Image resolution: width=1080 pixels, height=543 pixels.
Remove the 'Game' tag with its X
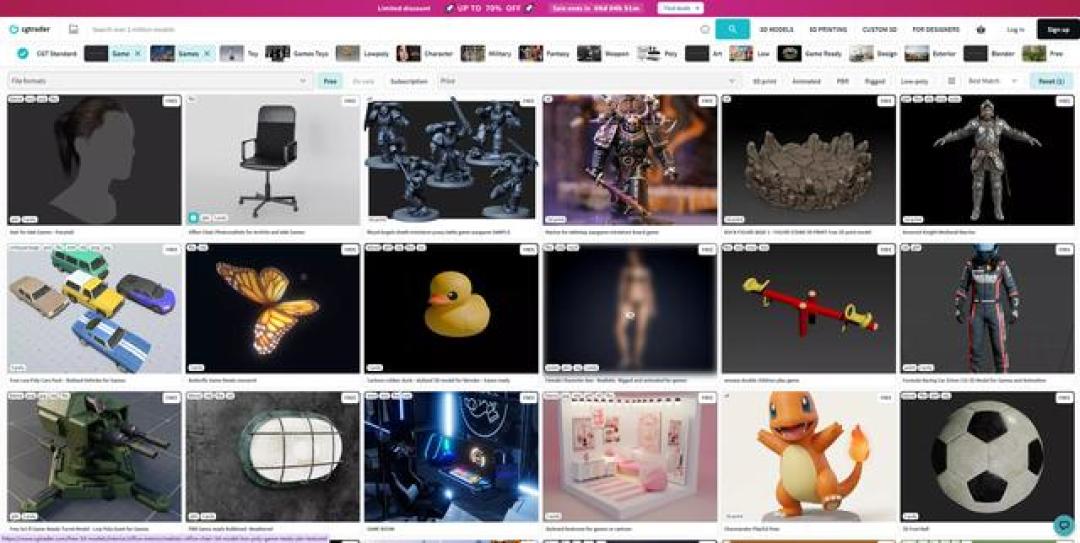click(x=137, y=53)
